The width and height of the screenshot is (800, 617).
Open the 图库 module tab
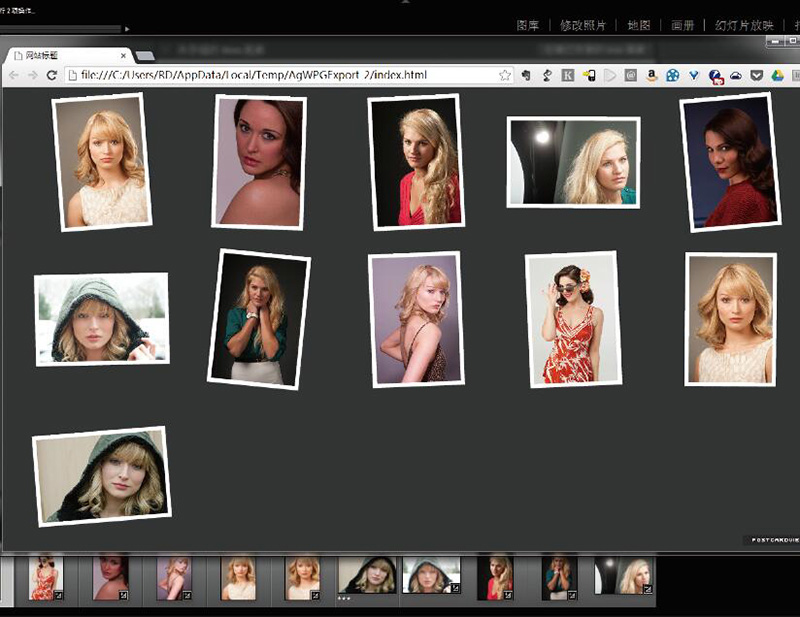pos(528,25)
